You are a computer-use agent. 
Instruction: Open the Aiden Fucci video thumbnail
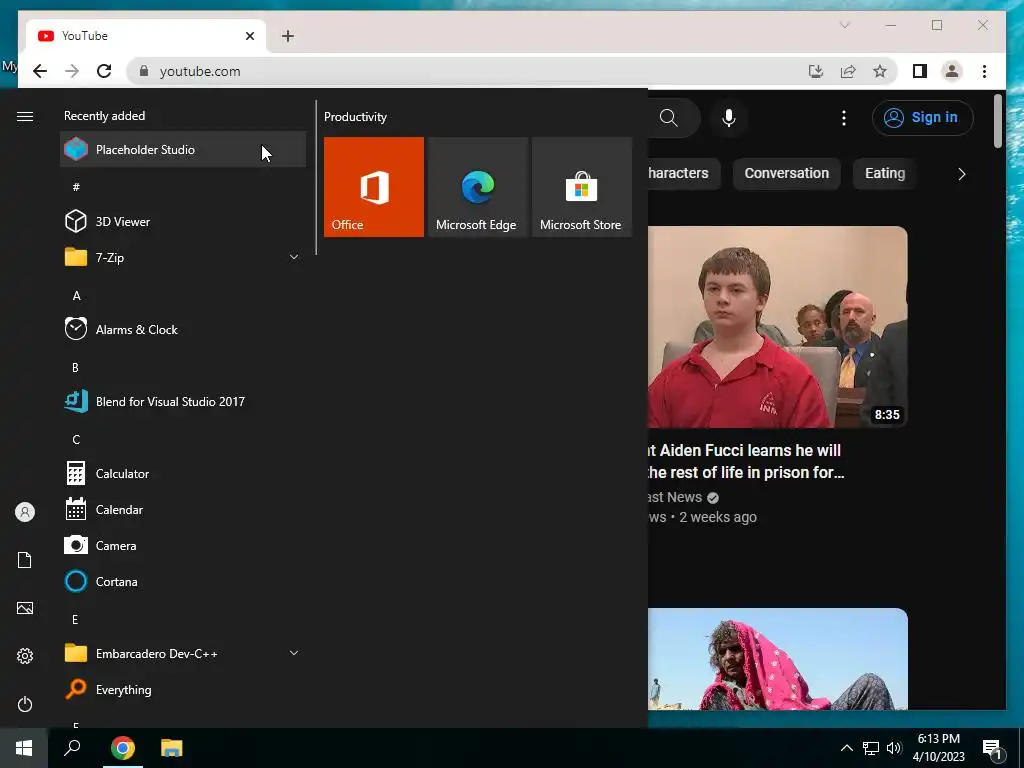tap(777, 327)
